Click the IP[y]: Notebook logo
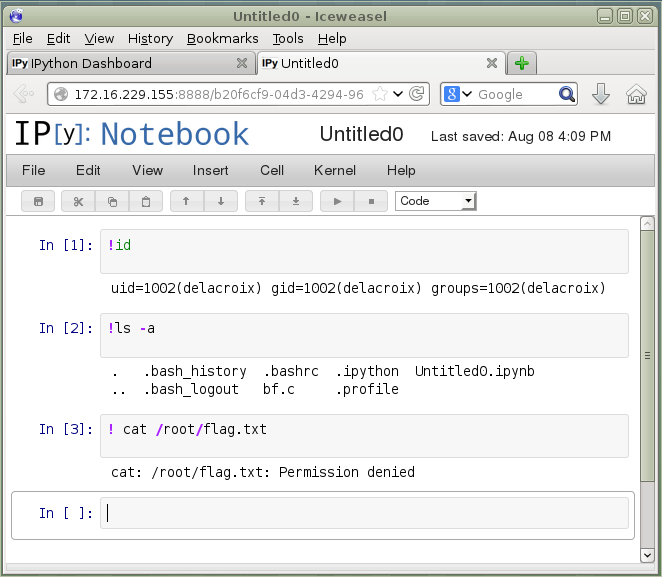The width and height of the screenshot is (662, 577). click(x=132, y=134)
